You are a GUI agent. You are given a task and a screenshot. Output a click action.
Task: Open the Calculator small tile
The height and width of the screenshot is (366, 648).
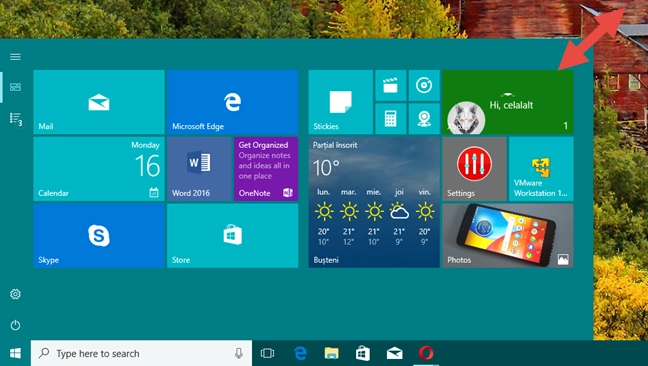(391, 119)
